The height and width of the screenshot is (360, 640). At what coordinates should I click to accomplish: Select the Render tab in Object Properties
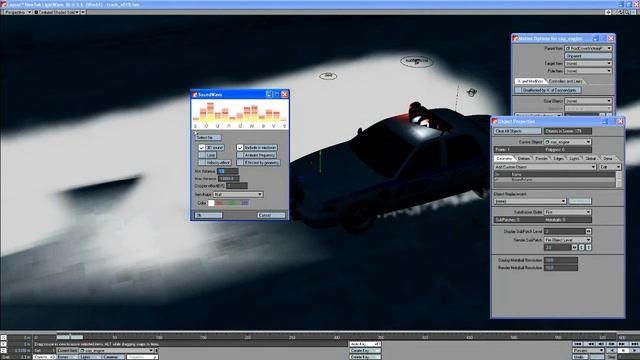pos(541,158)
